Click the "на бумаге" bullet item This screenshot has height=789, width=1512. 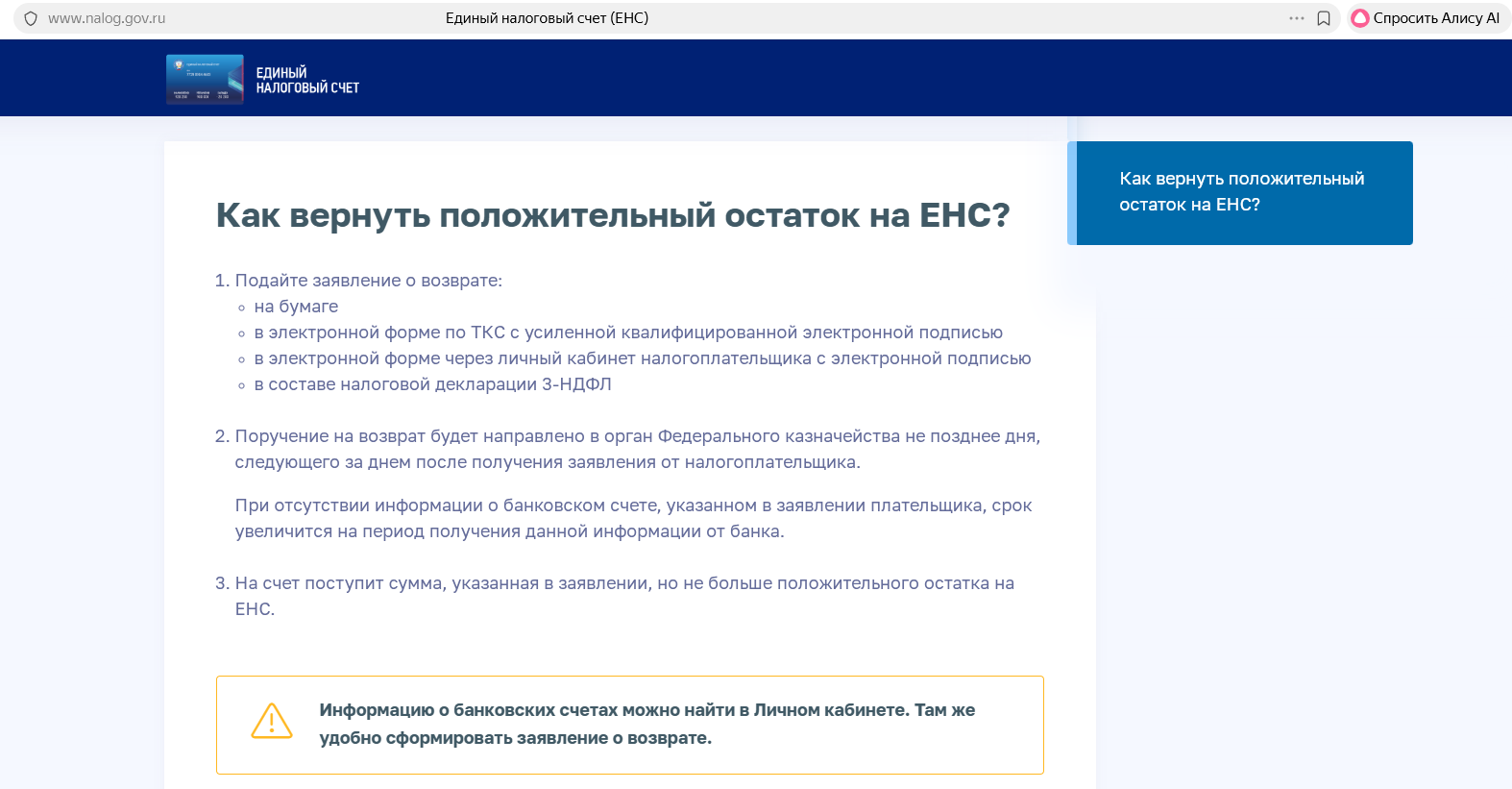point(296,307)
